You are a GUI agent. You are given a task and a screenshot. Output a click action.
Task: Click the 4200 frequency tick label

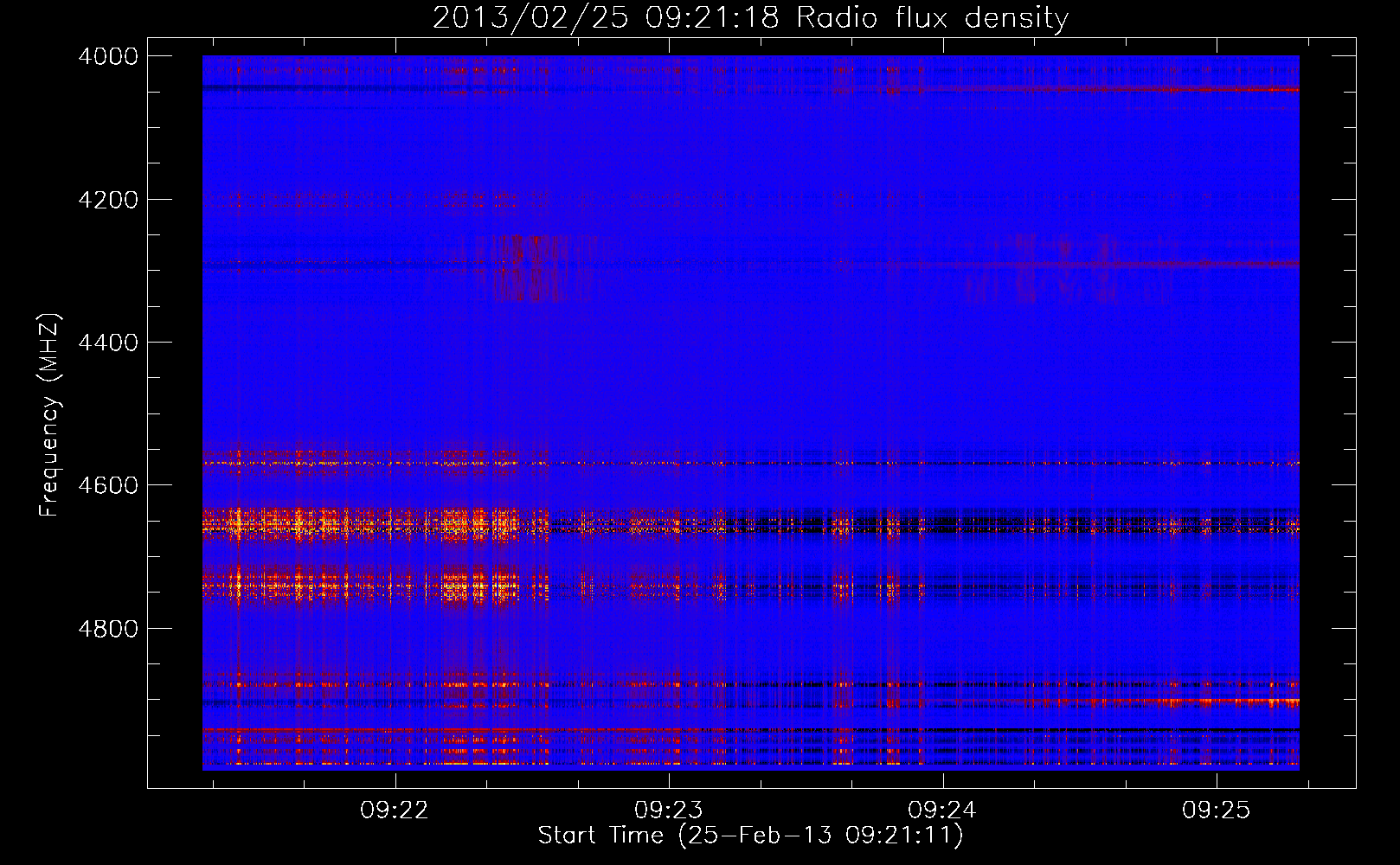[108, 200]
